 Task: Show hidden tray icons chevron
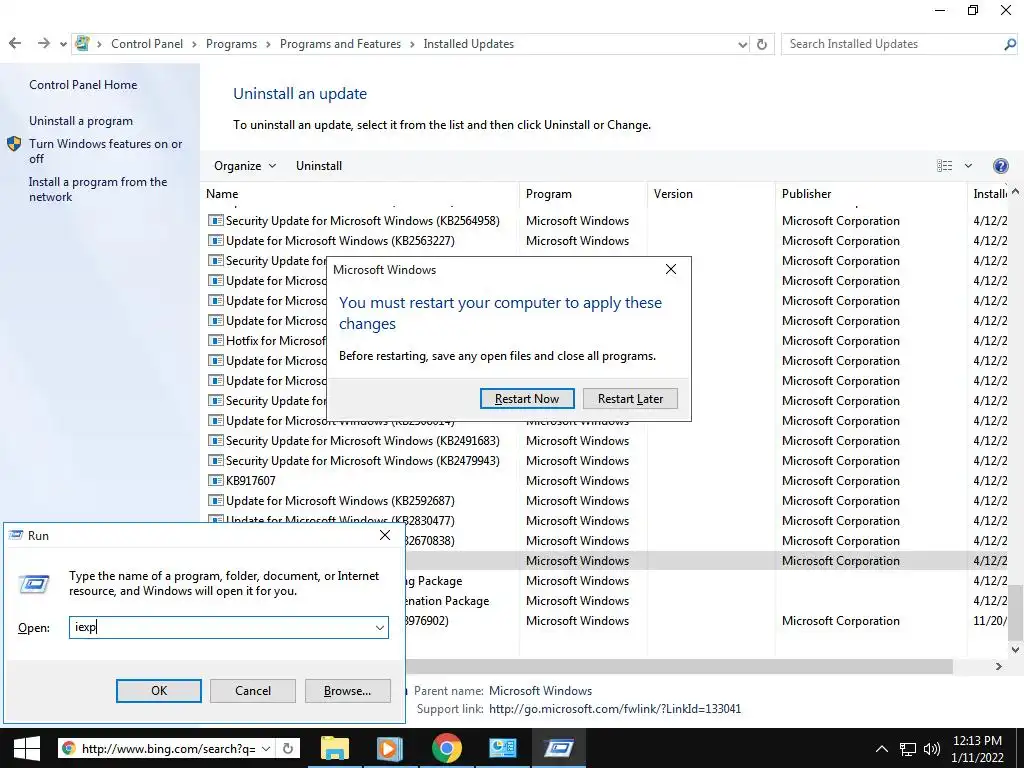[882, 749]
